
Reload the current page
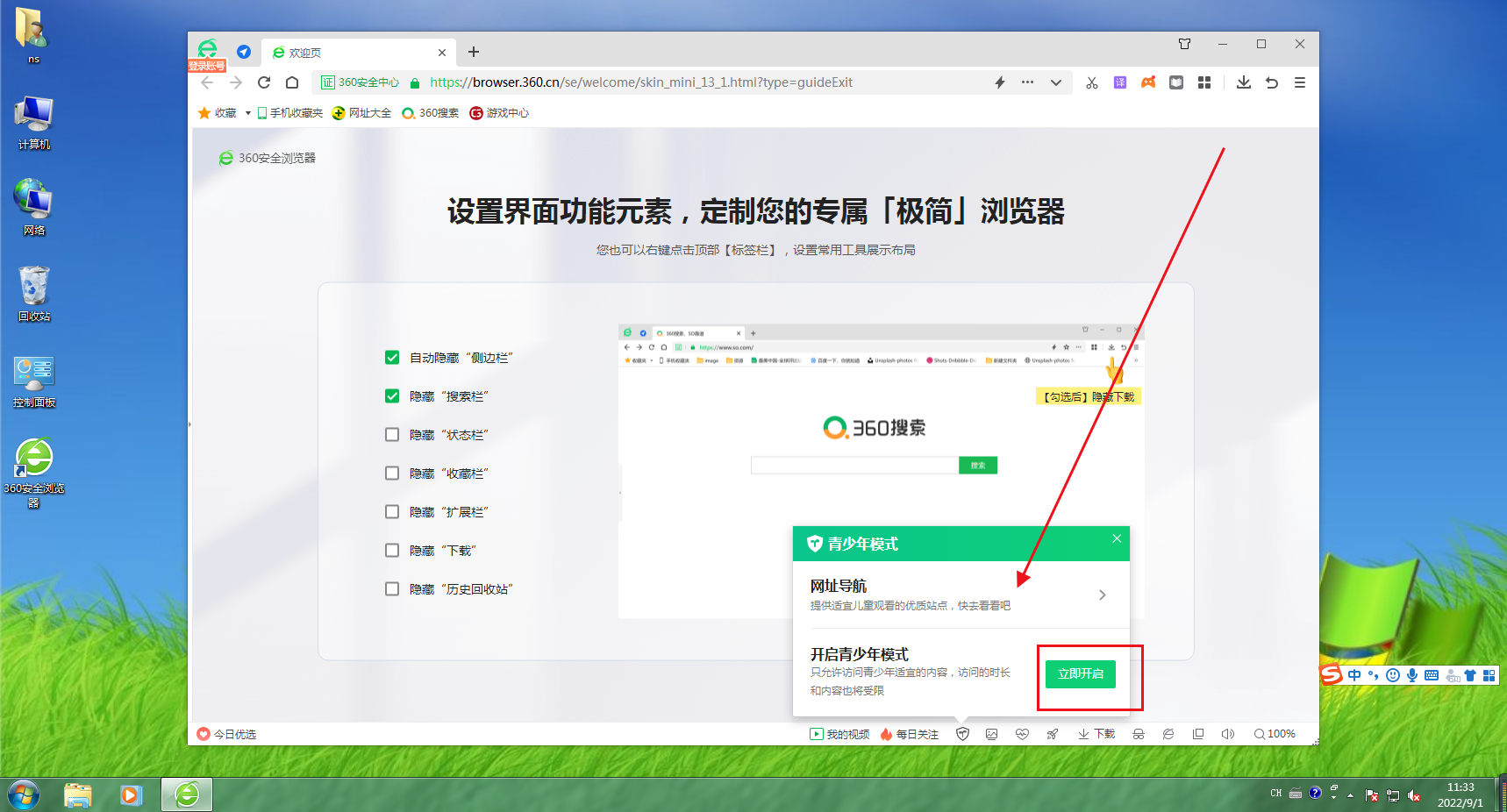(264, 82)
